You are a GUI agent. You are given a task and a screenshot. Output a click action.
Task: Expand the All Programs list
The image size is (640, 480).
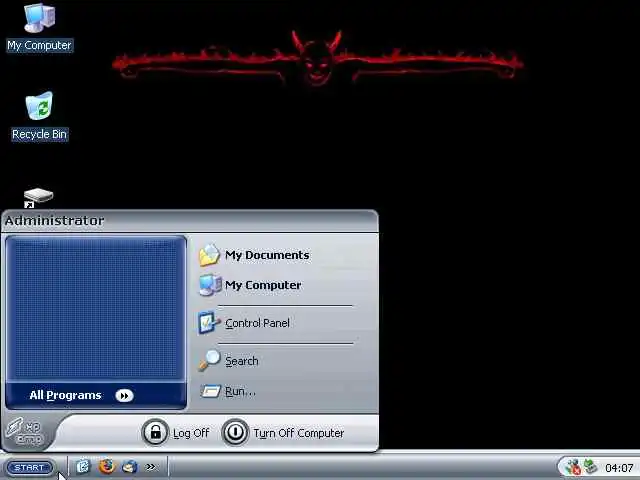point(96,395)
